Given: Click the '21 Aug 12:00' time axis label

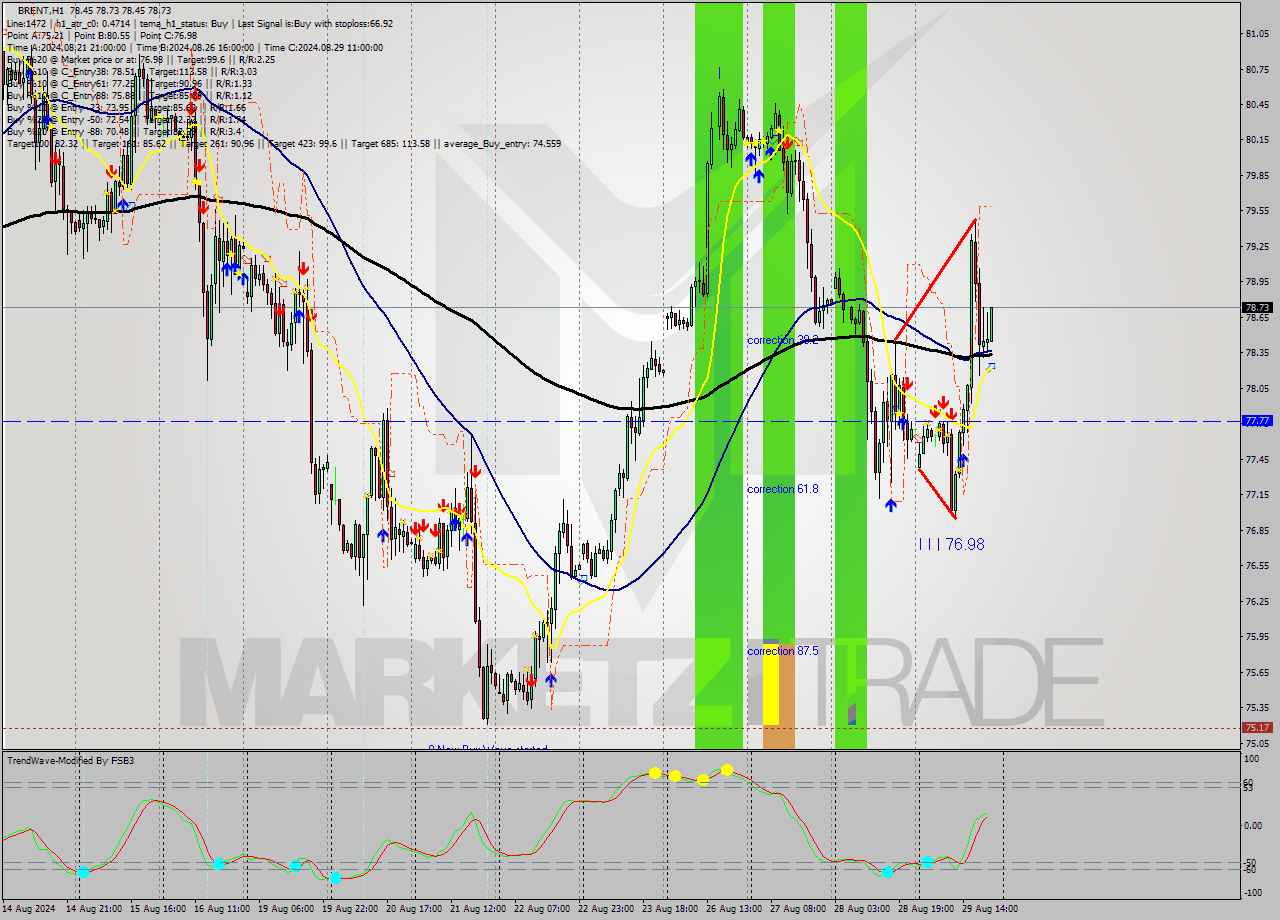Looking at the screenshot, I should [x=479, y=909].
